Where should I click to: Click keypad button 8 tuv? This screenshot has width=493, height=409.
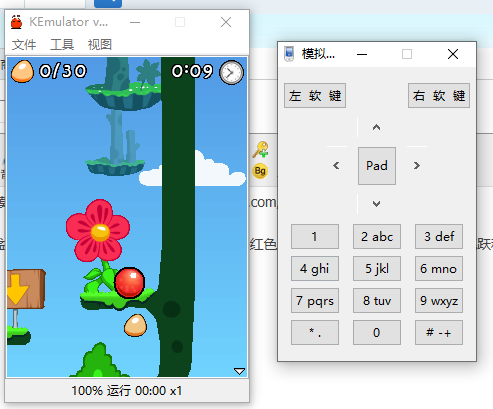[377, 300]
